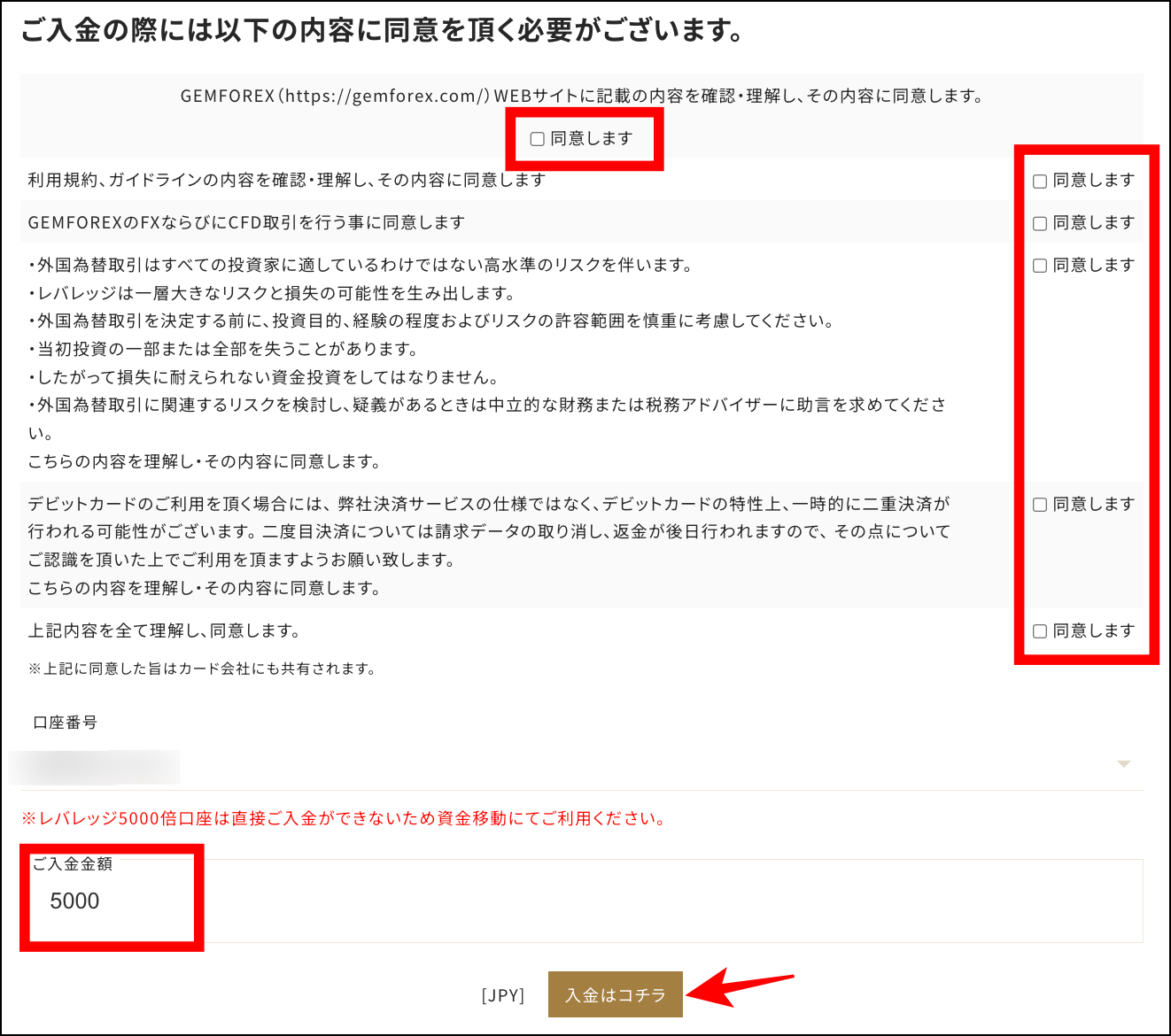Image resolution: width=1171 pixels, height=1036 pixels.
Task: Tick the 利用規約・ガイドライン consent checkbox
Action: [1039, 180]
